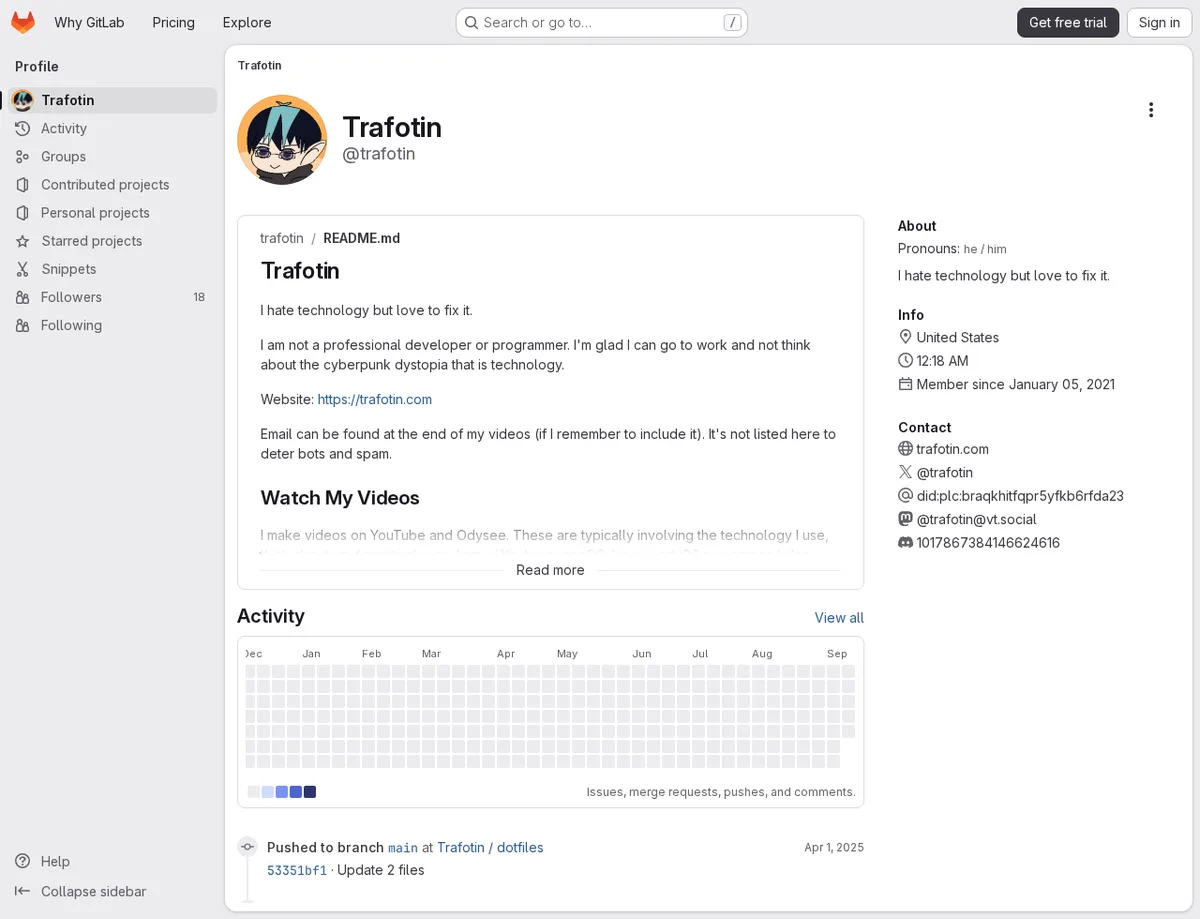Viewport: 1200px width, 919px height.
Task: Open the Trafotin / dotfiles project link
Action: pos(490,847)
